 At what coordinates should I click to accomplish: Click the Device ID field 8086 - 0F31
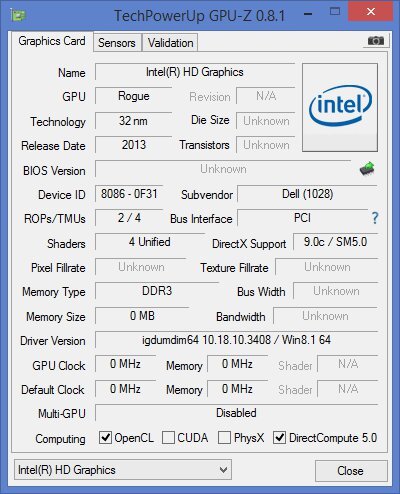[129, 194]
